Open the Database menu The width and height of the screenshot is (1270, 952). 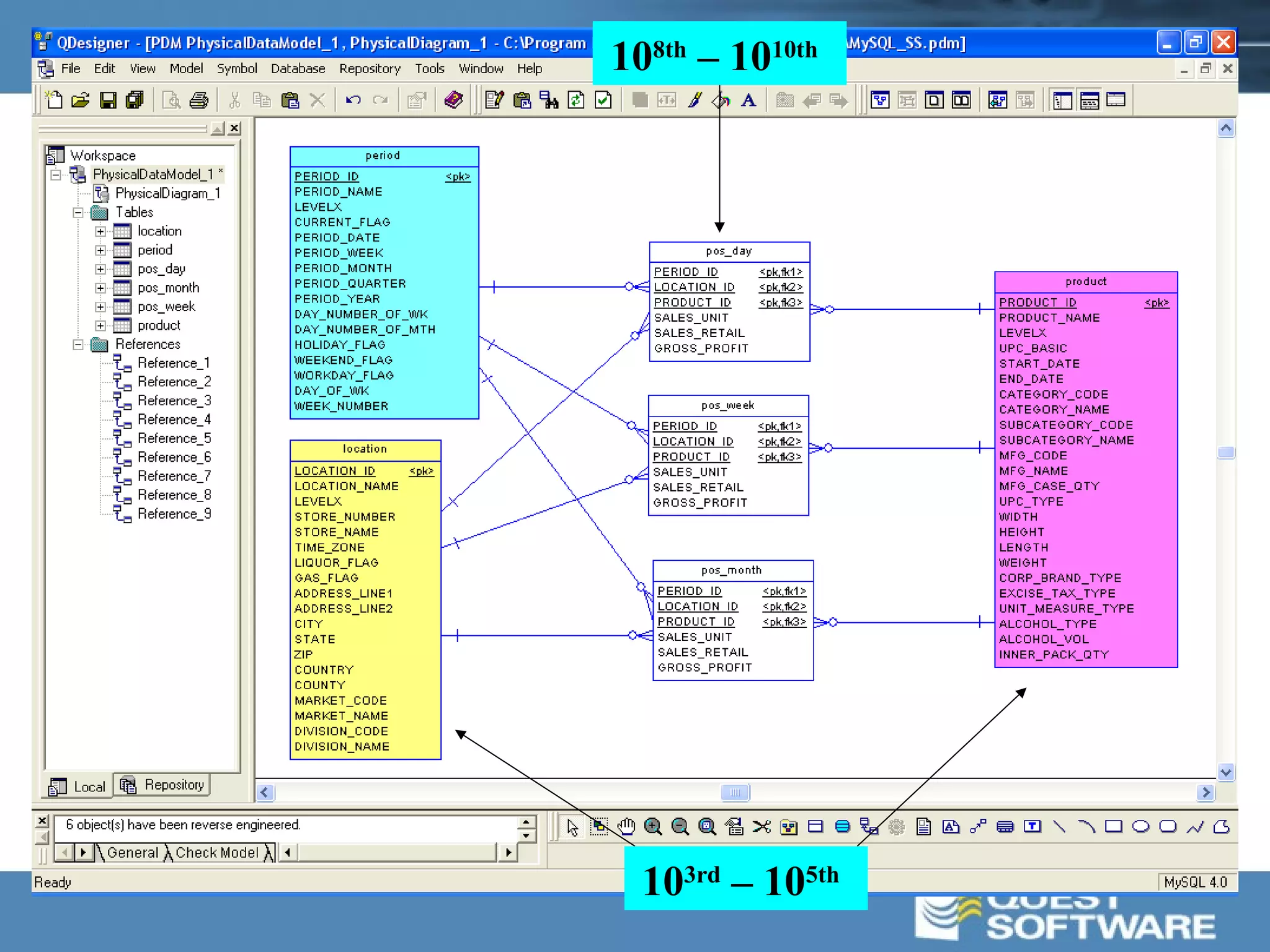pos(298,69)
